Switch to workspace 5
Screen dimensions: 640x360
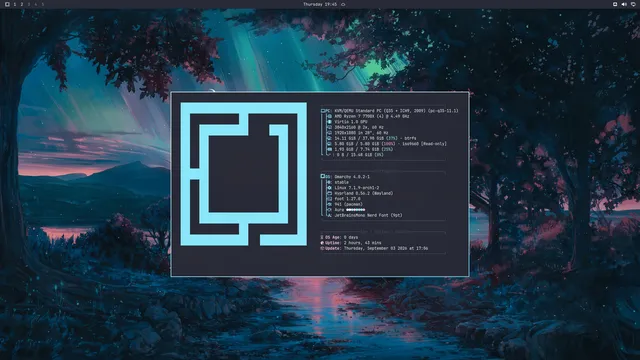42,4
